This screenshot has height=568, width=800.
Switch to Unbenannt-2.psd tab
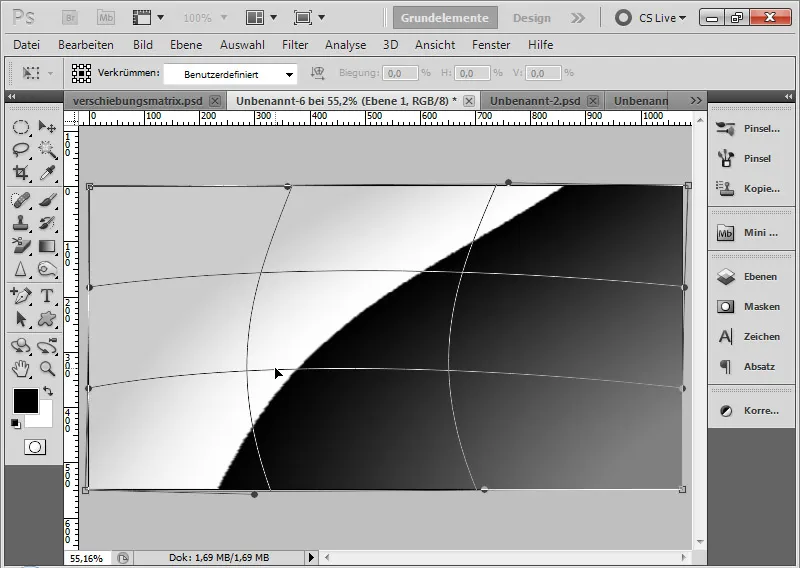(535, 101)
